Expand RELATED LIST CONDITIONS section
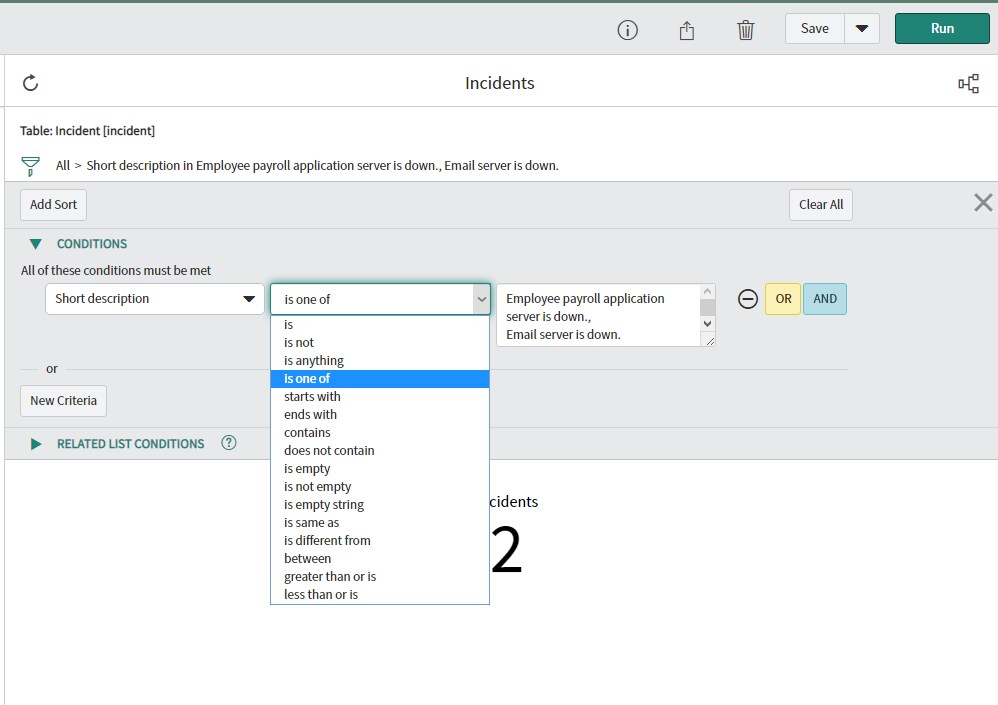998x705 pixels. pyautogui.click(x=36, y=444)
